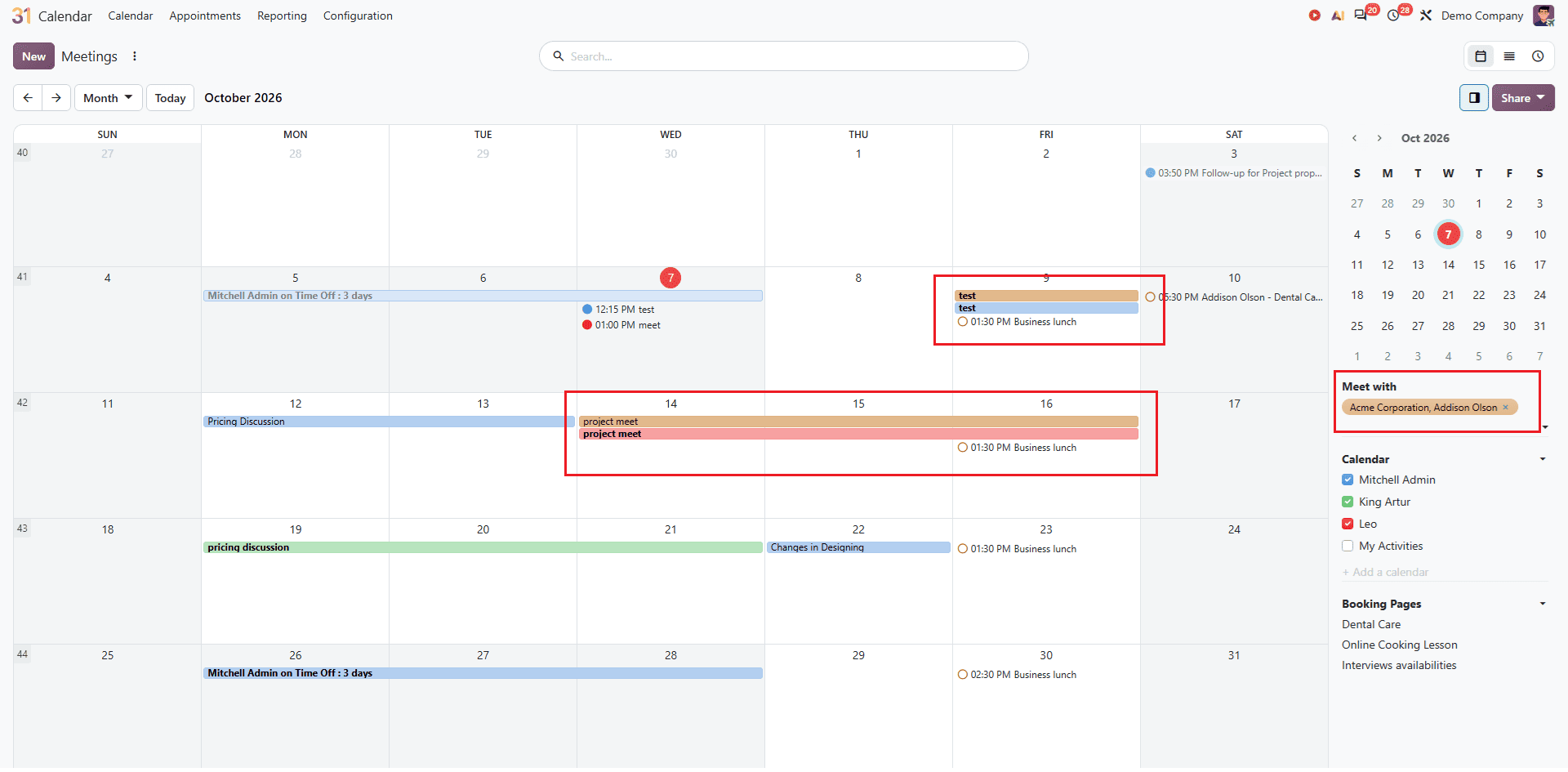Open the Share dropdown button
The width and height of the screenshot is (1568, 772).
click(x=1523, y=98)
